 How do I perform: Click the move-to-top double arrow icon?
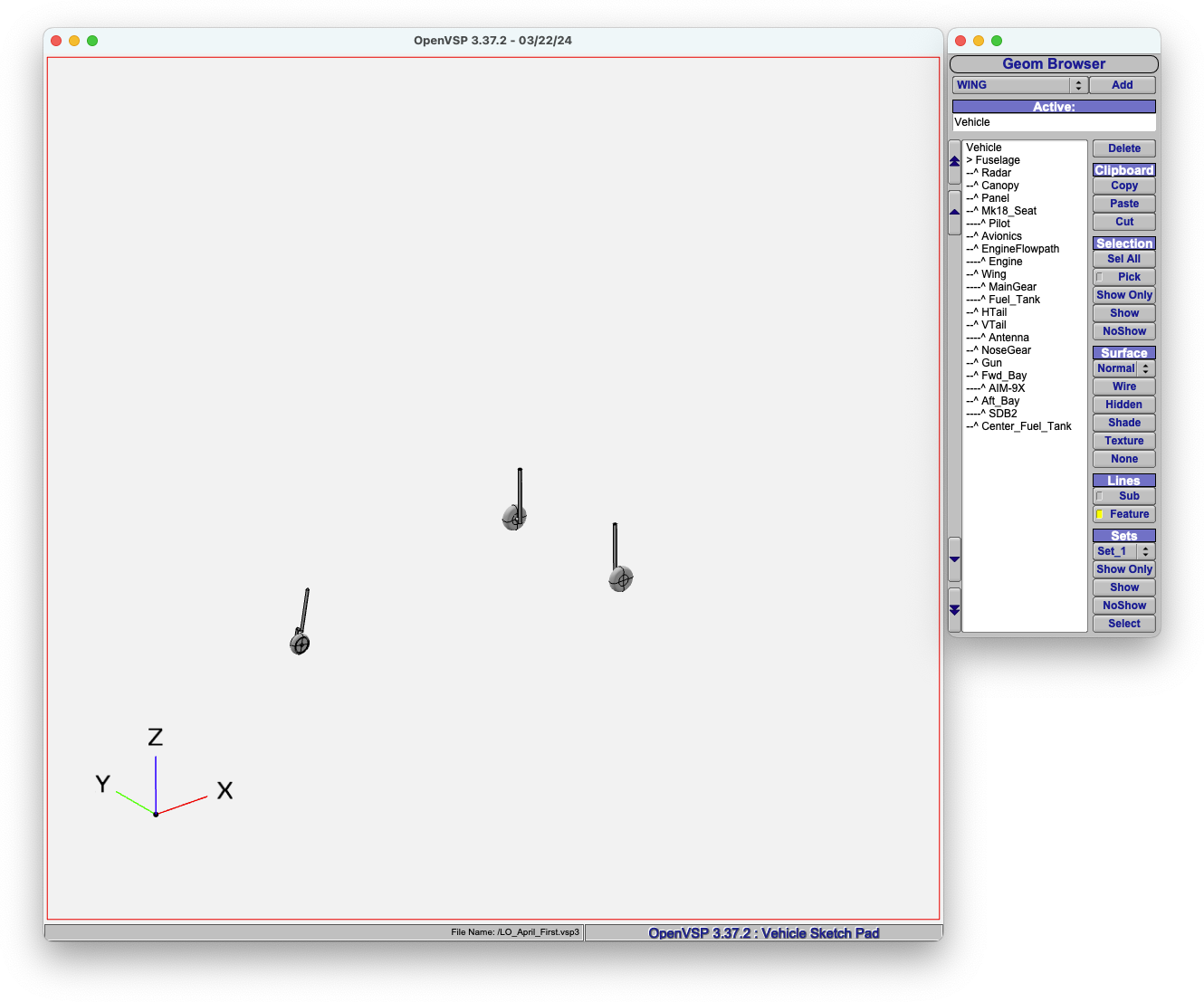[x=954, y=161]
